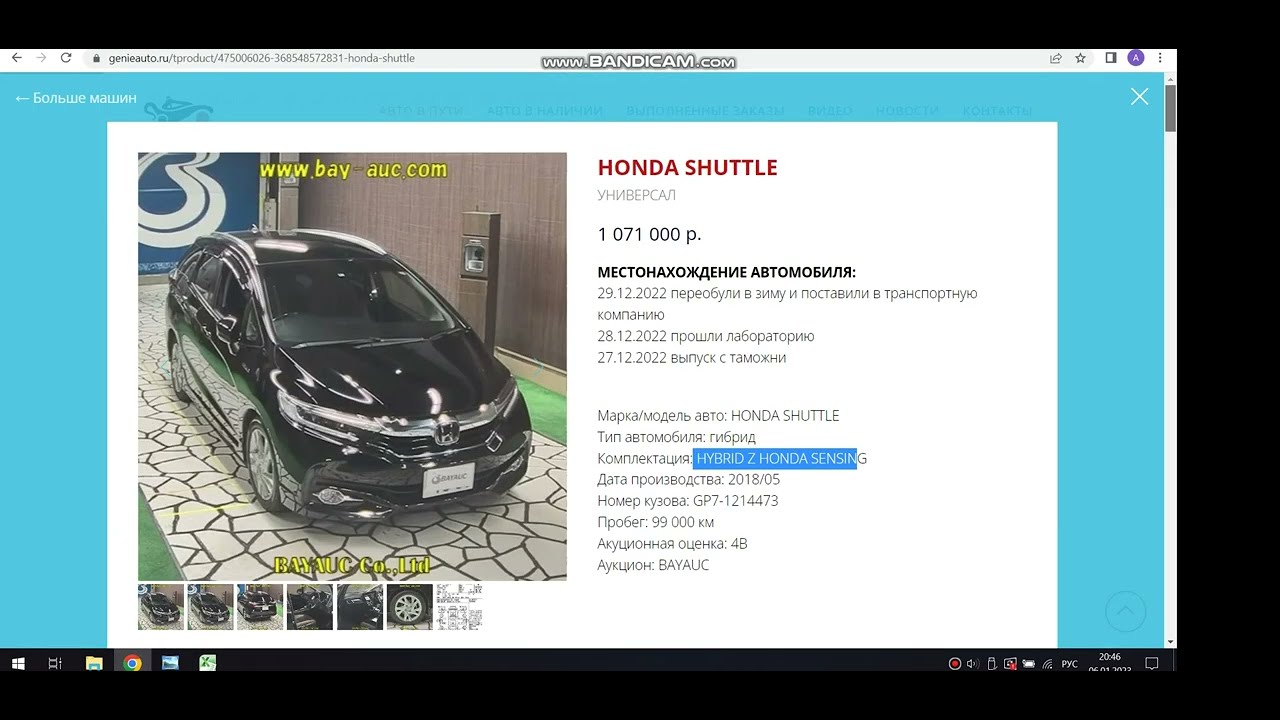Click the Пробег: 99 000 км line
1280x720 pixels.
656,522
